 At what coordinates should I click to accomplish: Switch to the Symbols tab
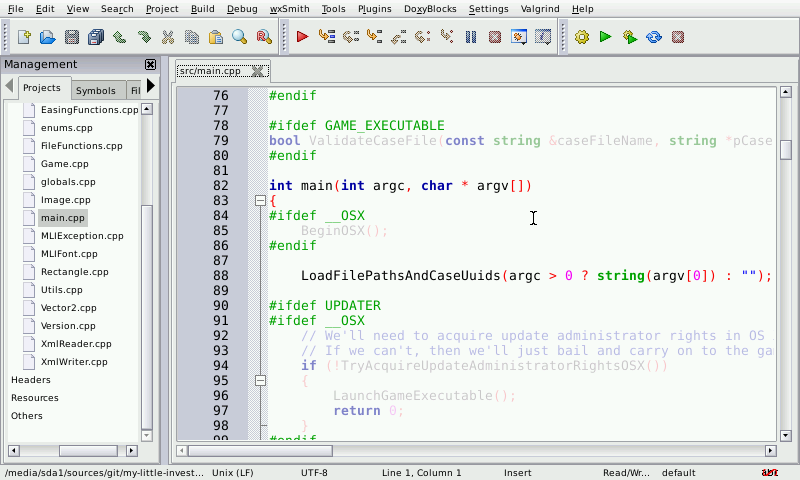click(x=96, y=90)
